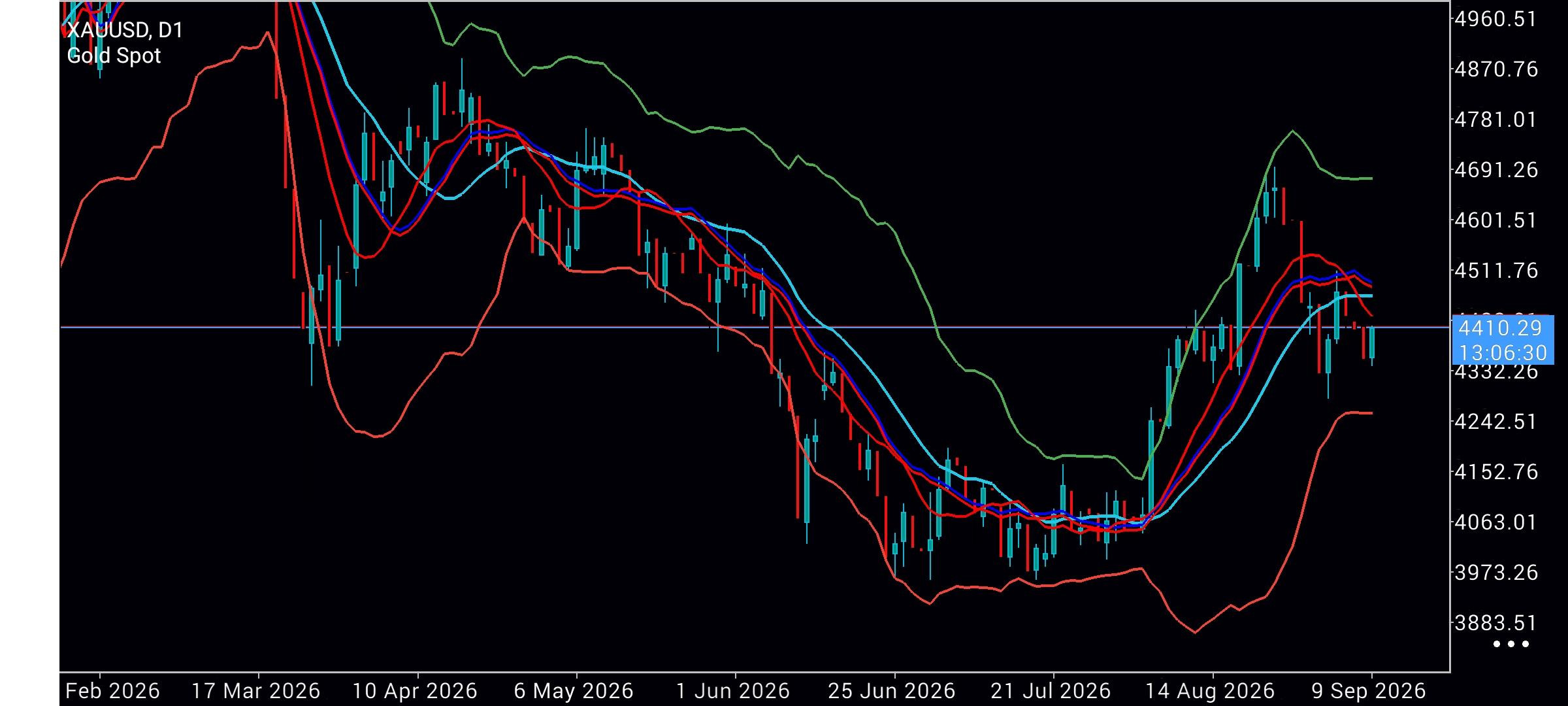Click the 9 Sep 2026 date label

[x=1369, y=691]
